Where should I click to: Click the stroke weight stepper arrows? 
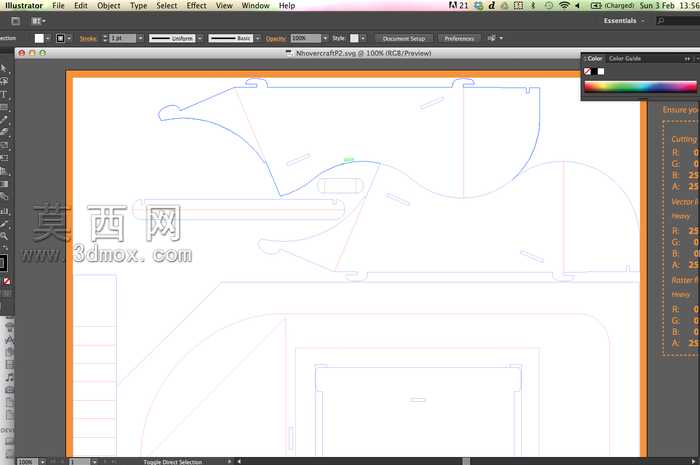(105, 38)
